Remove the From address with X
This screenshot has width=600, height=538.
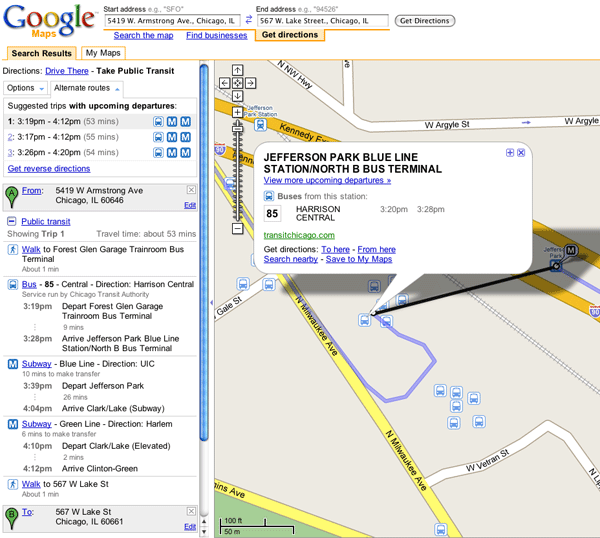click(191, 190)
